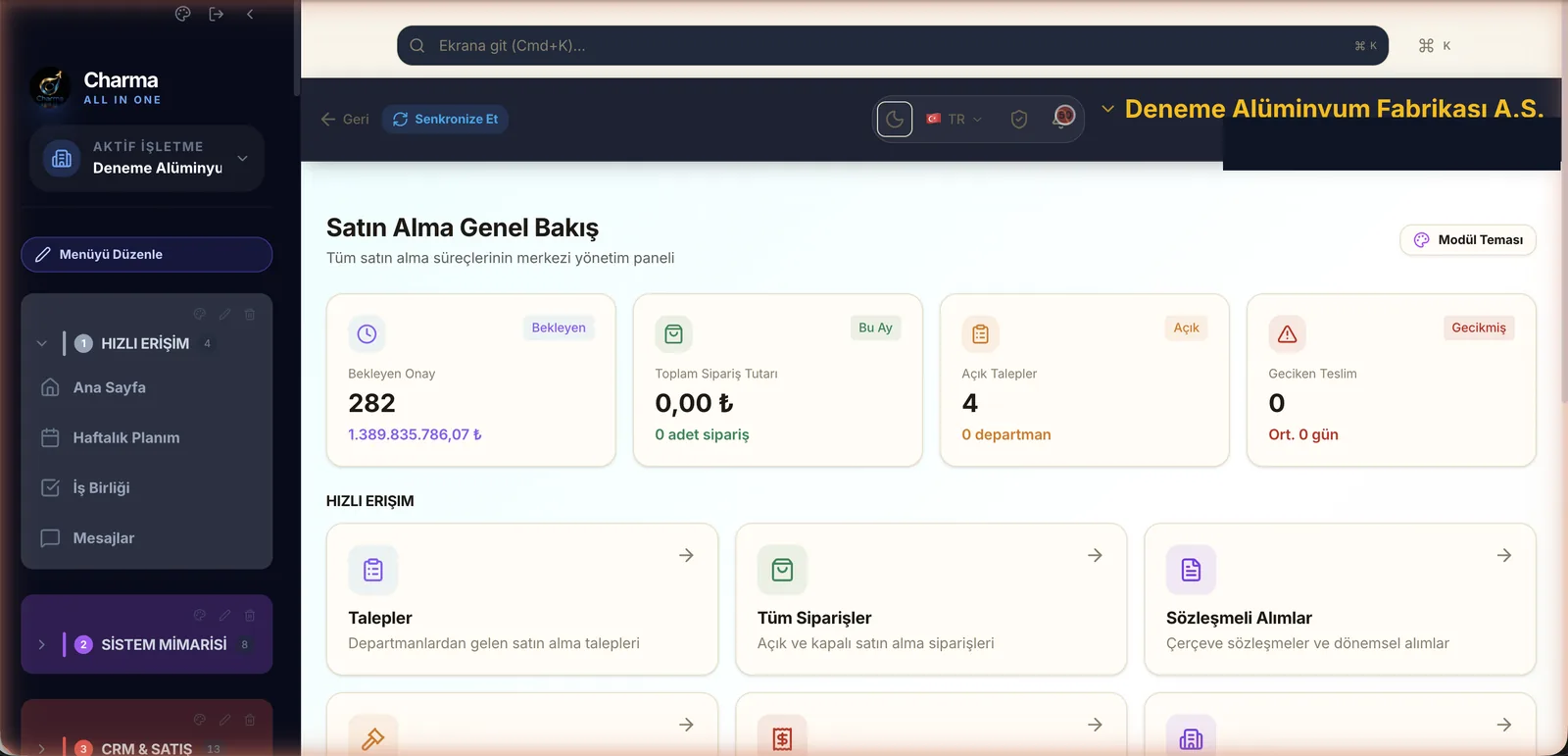Click the edit pencil in the SİSTEM MİMARİSİ group
1568x756 pixels.
pos(225,615)
